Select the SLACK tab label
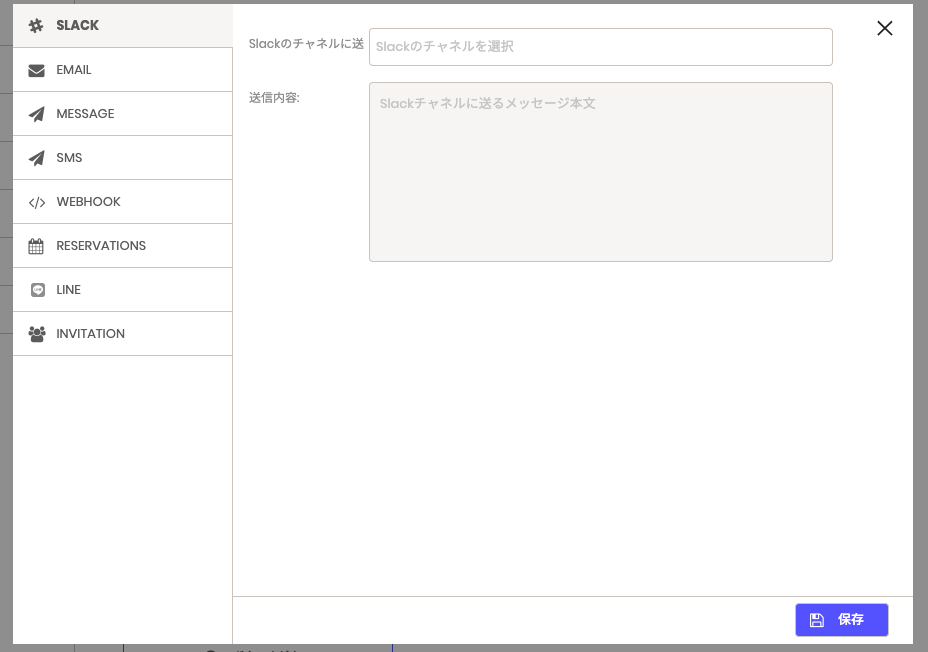Viewport: 928px width, 652px height. pyautogui.click(x=78, y=25)
